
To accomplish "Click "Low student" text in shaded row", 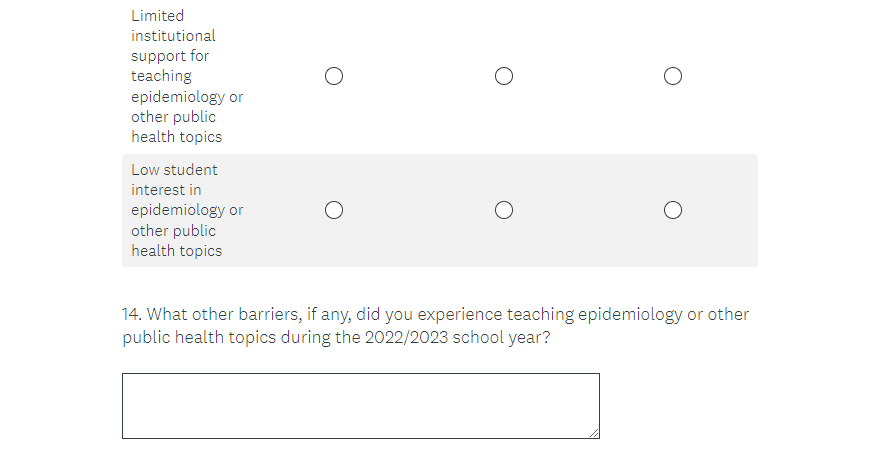I will [x=174, y=170].
